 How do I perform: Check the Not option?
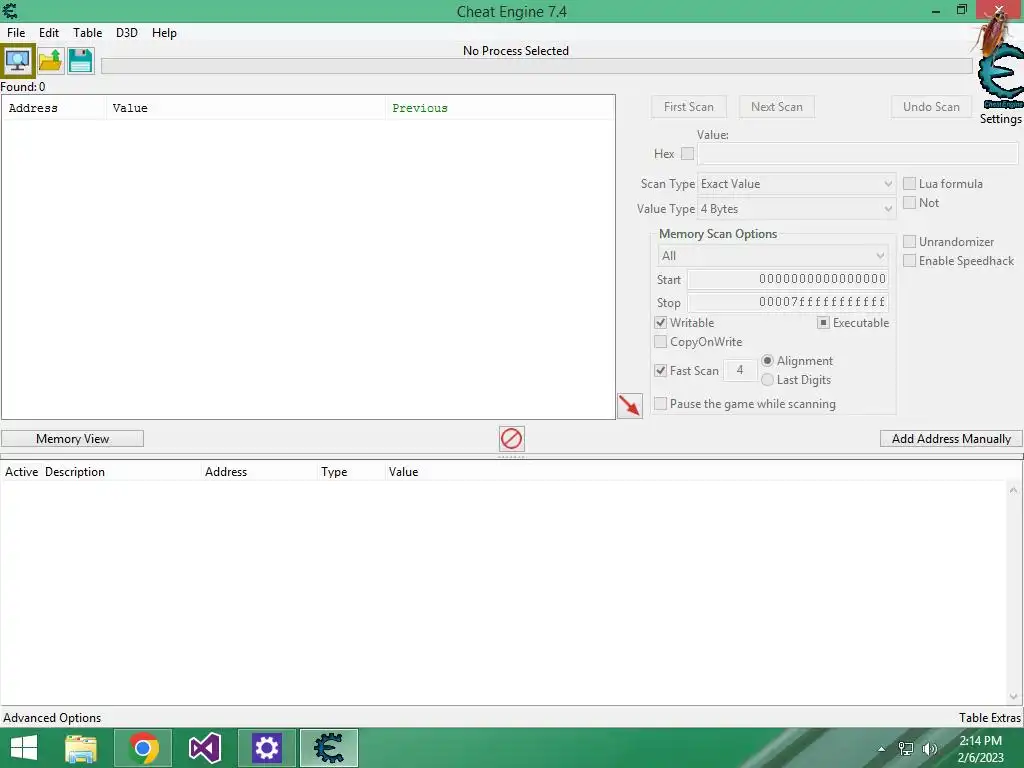click(909, 202)
